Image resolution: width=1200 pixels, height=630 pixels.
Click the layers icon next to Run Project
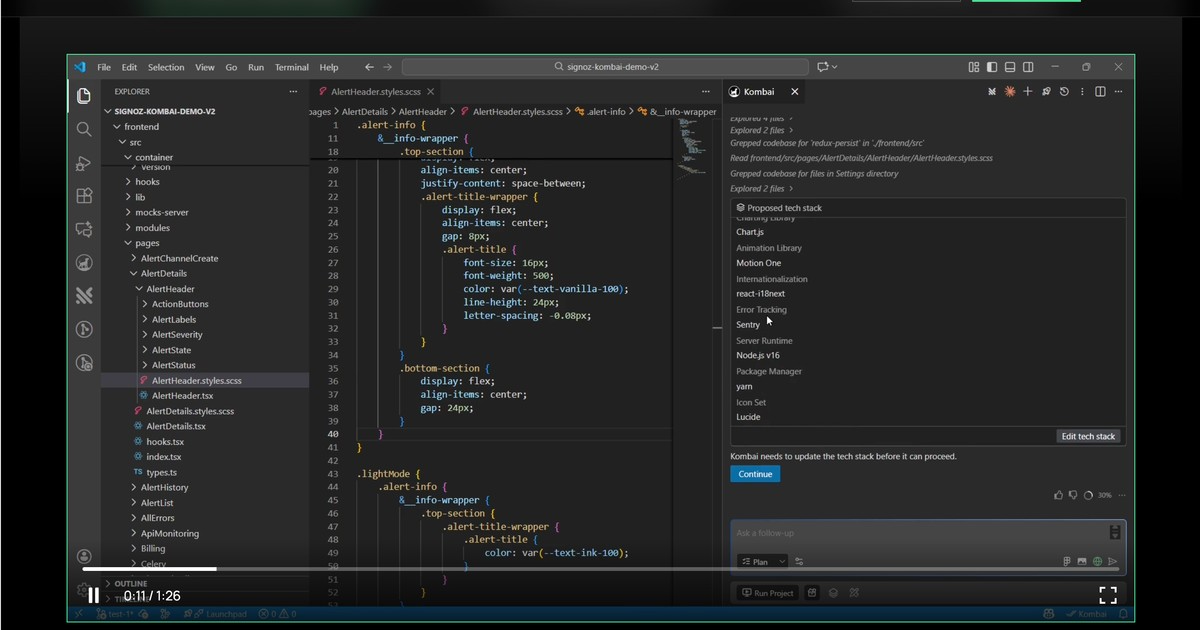click(833, 593)
